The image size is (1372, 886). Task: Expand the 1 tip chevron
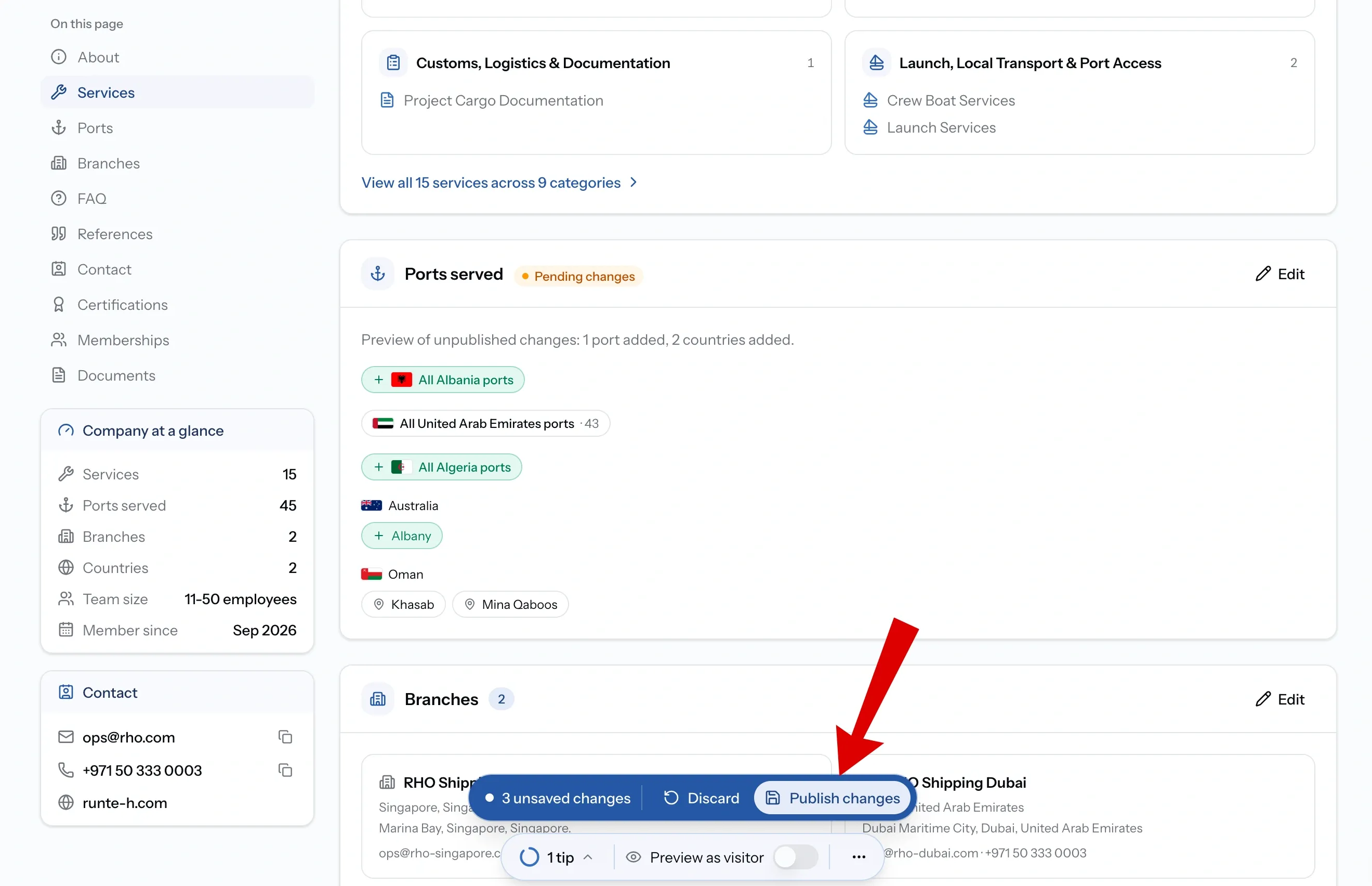point(588,857)
